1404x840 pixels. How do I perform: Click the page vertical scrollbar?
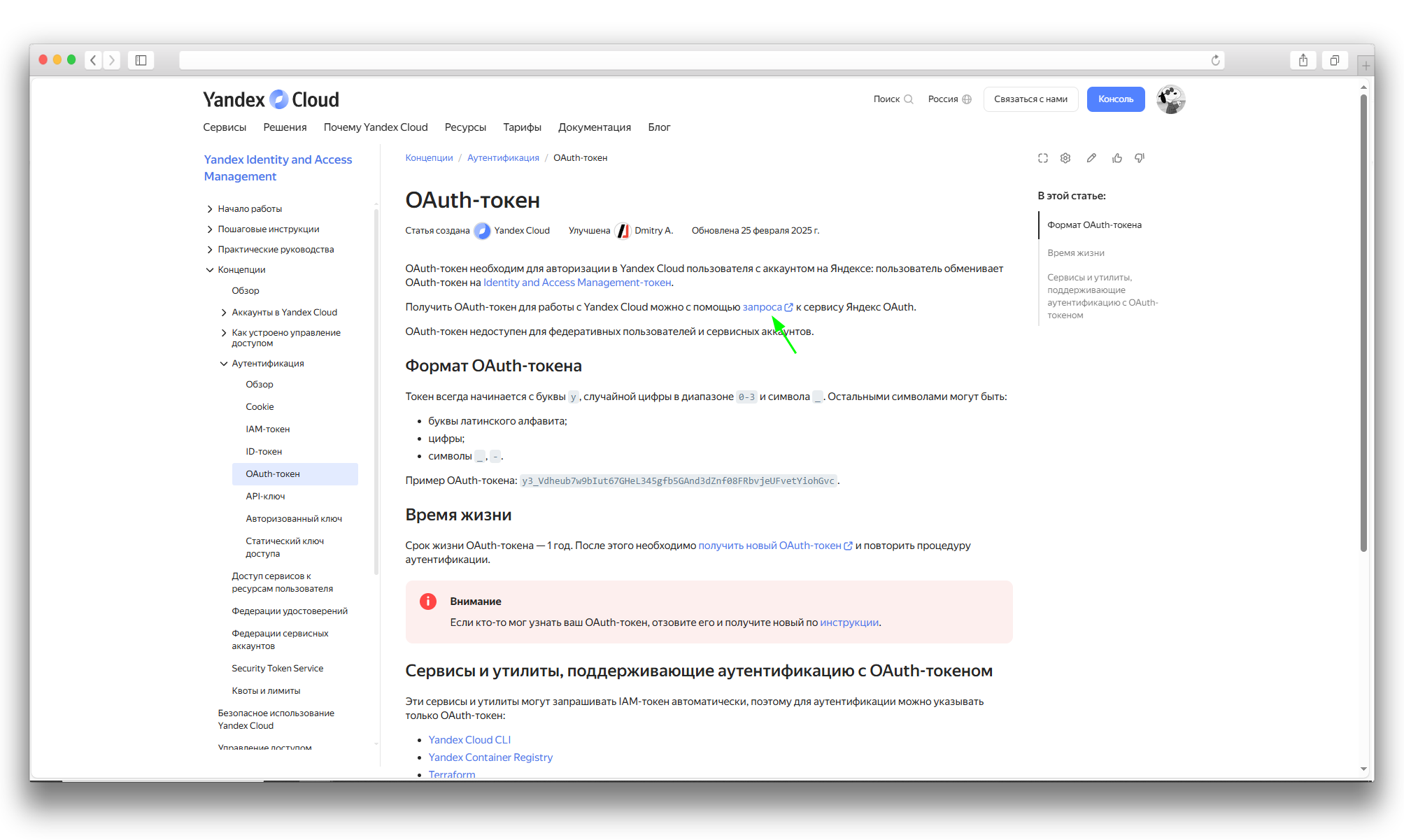1363,322
